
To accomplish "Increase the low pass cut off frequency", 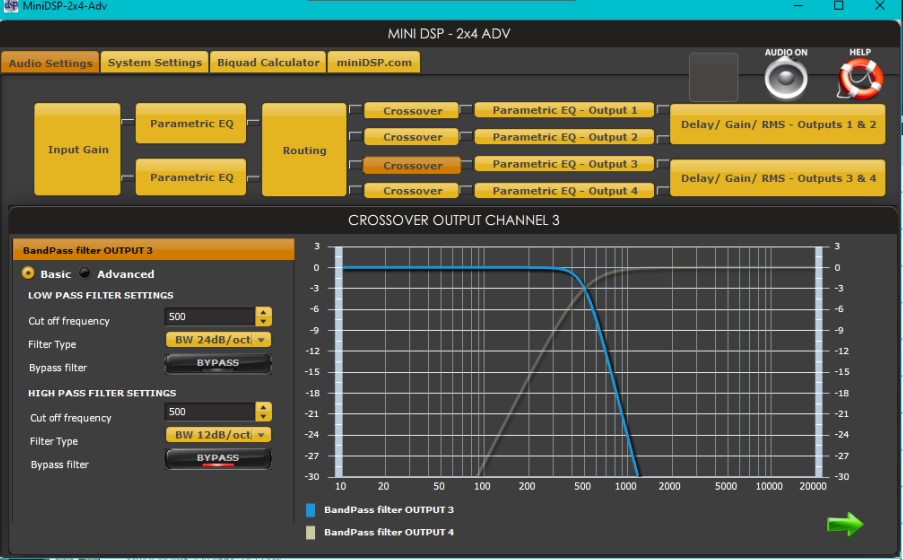I will (x=263, y=312).
